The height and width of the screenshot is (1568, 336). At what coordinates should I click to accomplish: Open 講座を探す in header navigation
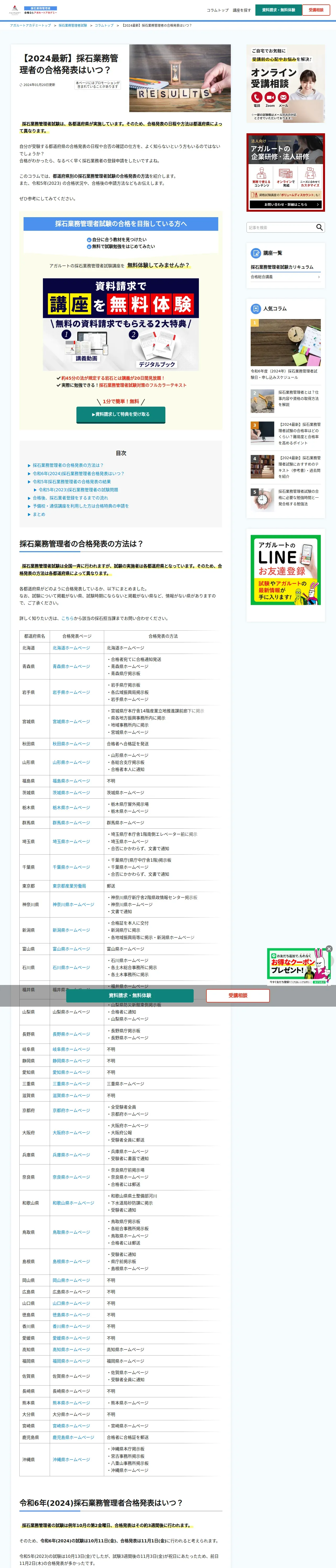tap(242, 10)
